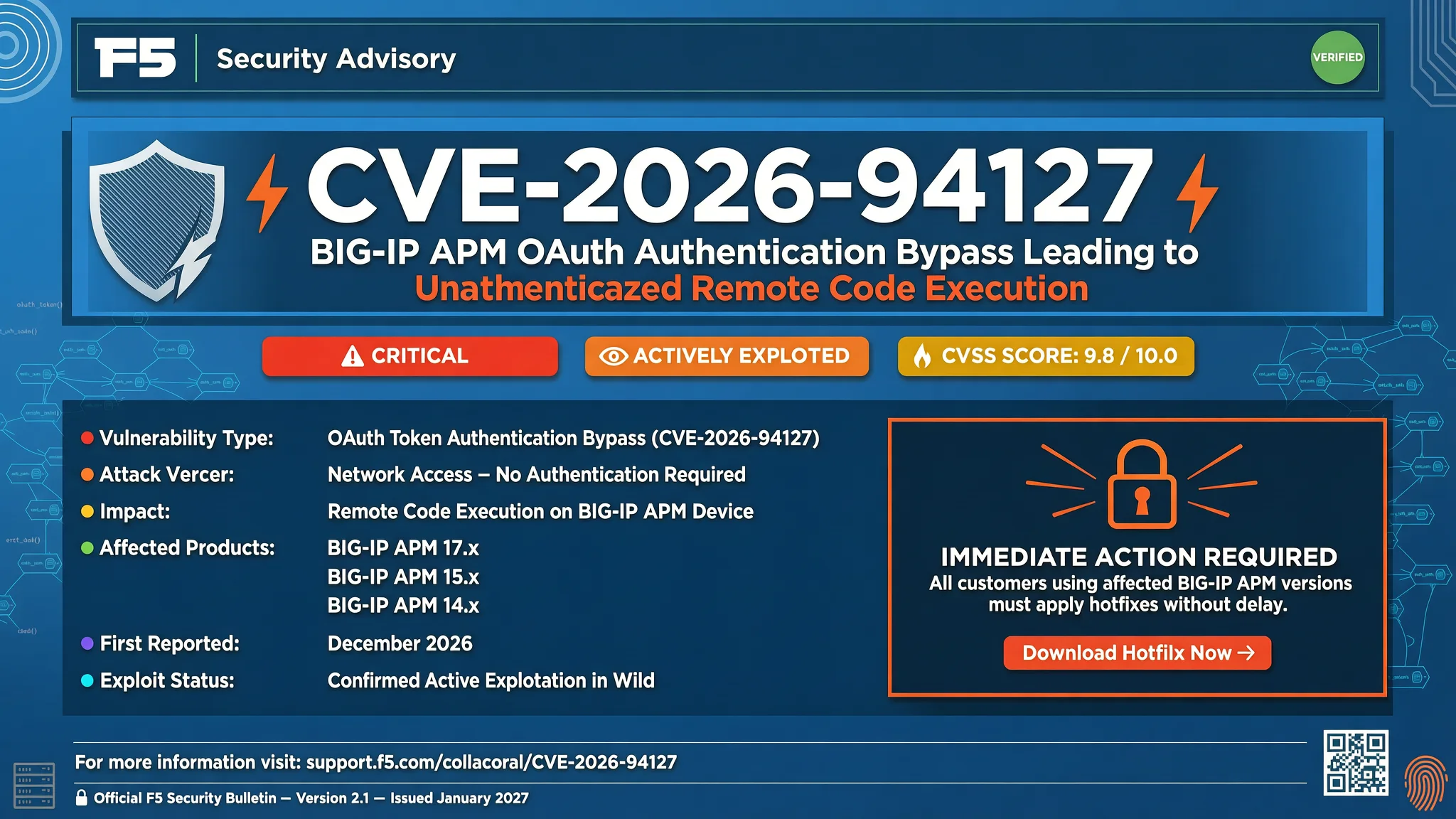Click the green bullet next to Affected Products
This screenshot has height=819, width=1456.
coord(87,548)
